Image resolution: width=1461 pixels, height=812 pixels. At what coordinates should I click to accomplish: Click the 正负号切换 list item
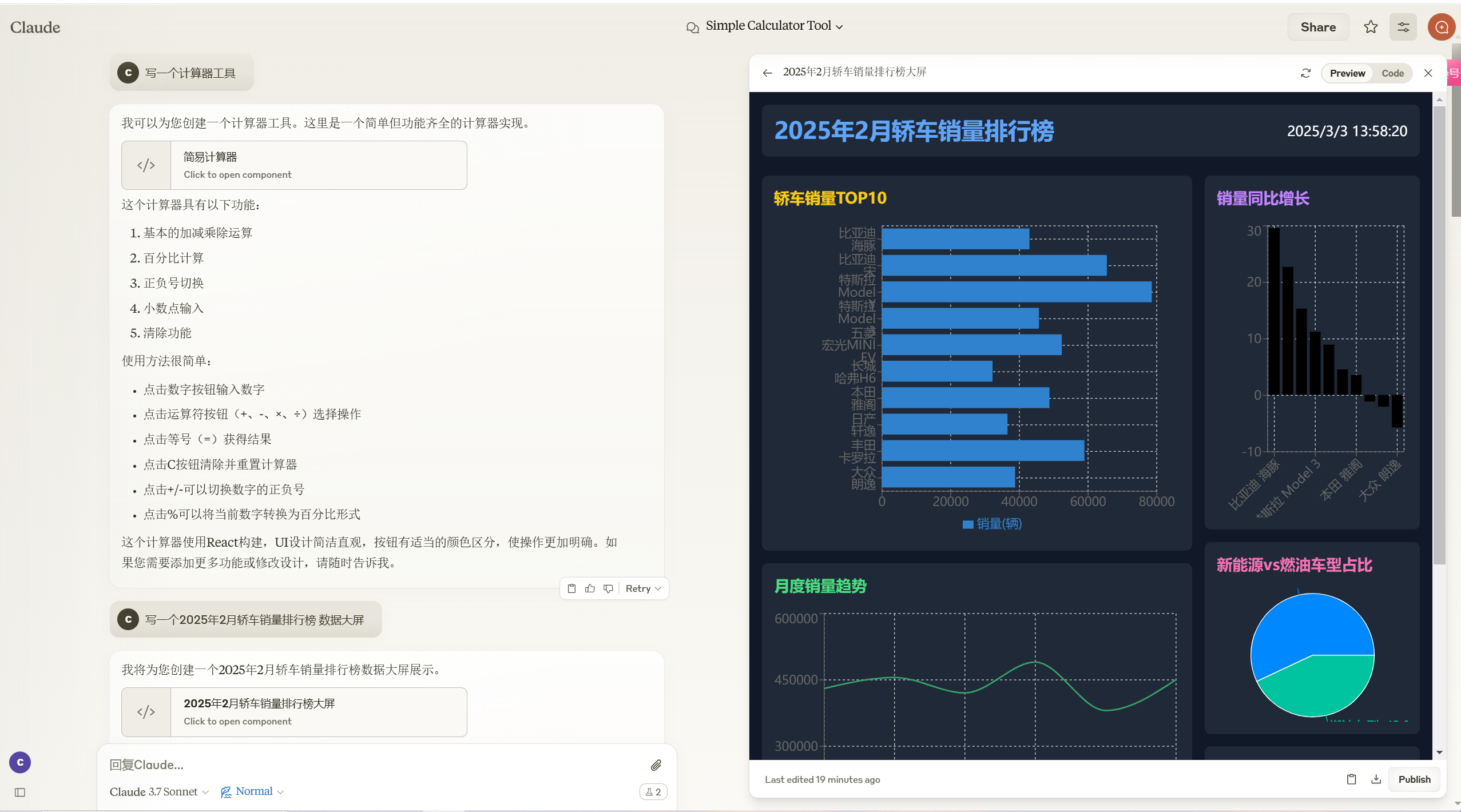(173, 283)
